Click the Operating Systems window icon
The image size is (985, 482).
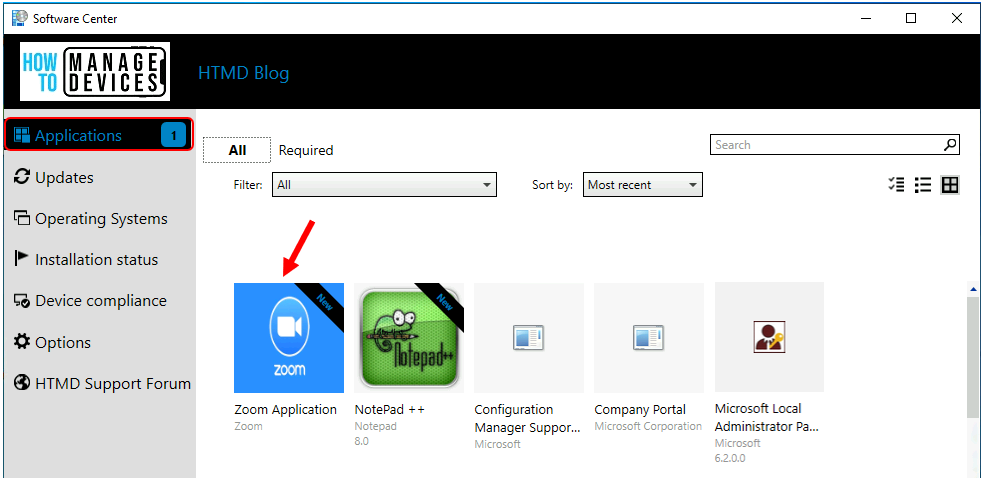click(x=22, y=218)
